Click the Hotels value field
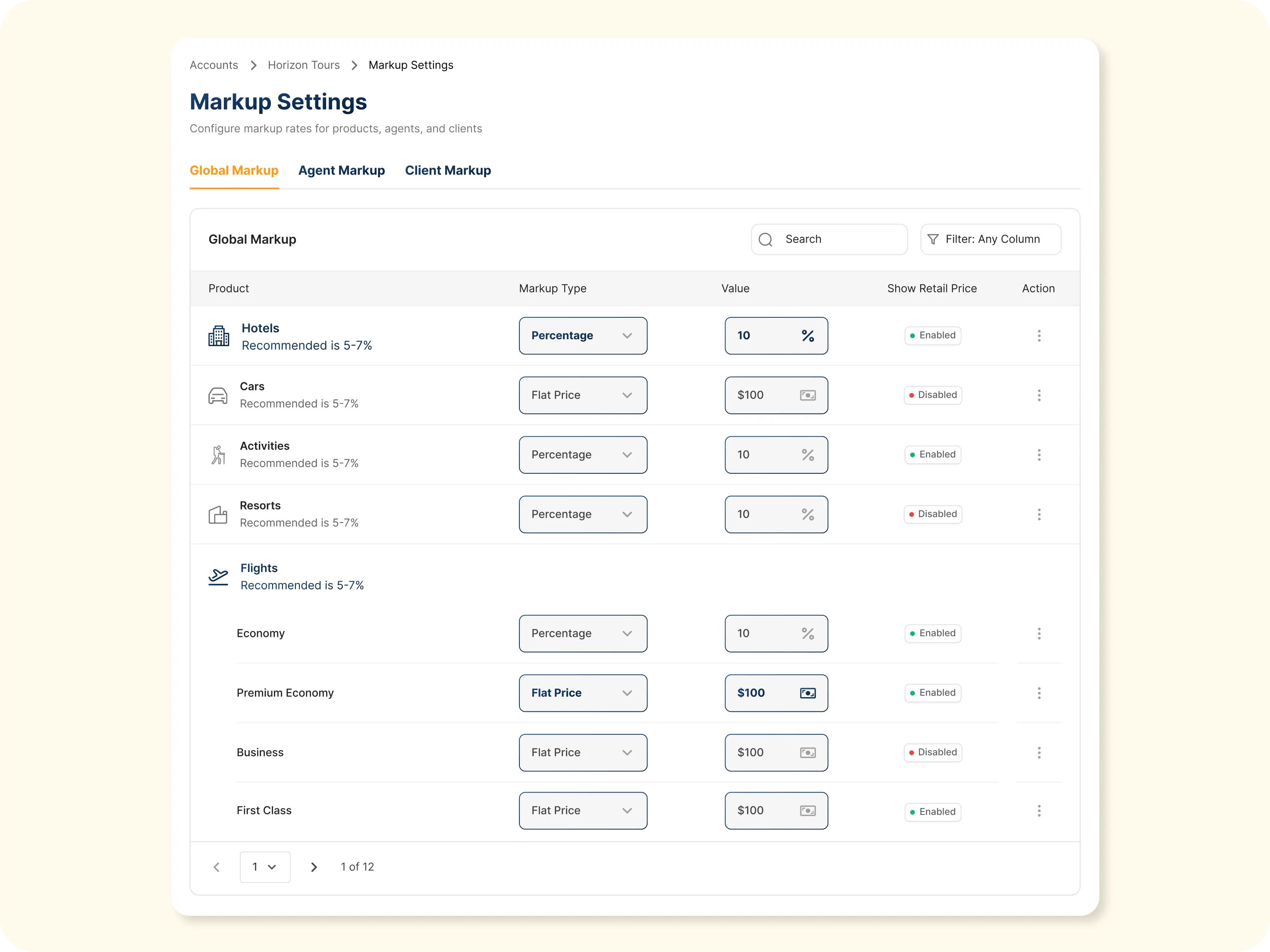This screenshot has width=1270, height=952. pos(776,336)
